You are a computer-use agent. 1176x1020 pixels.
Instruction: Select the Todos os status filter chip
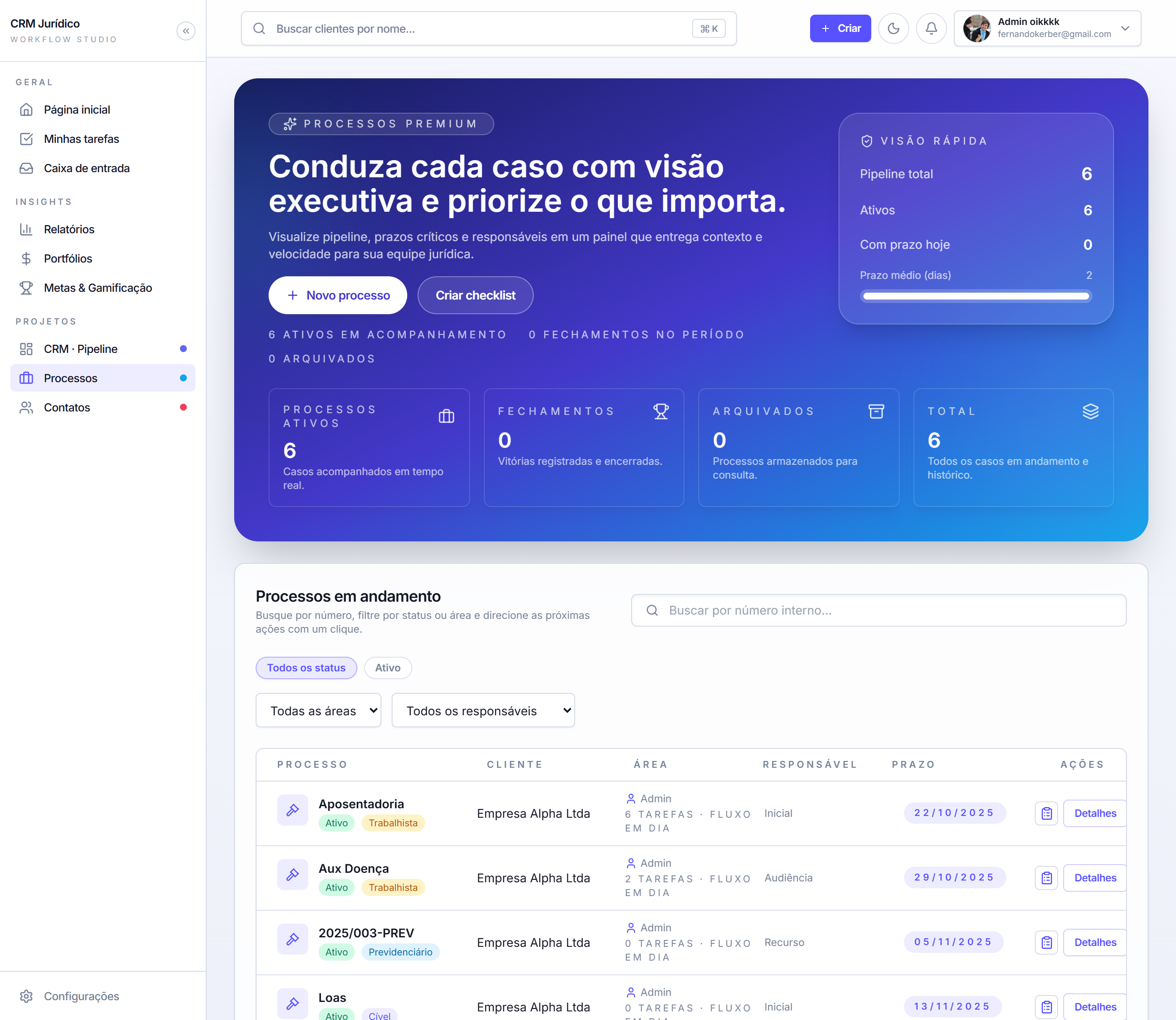click(306, 668)
